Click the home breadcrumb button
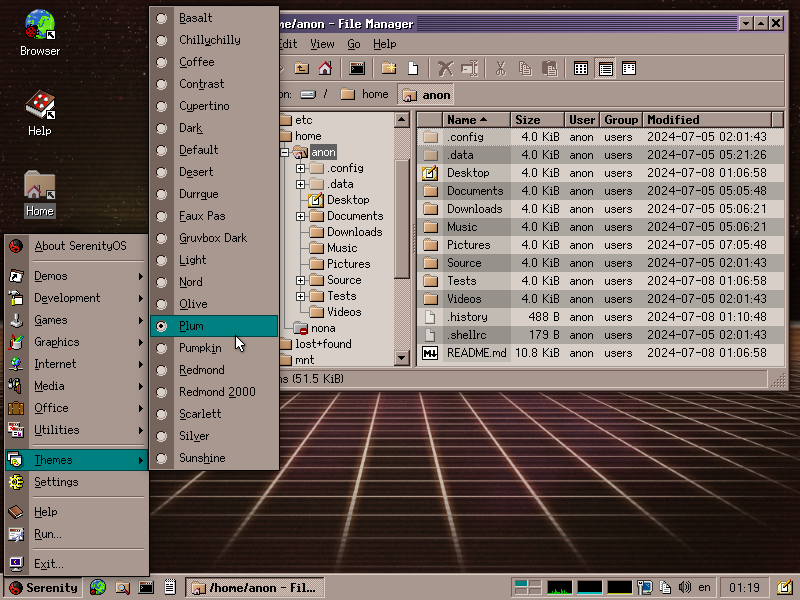This screenshot has width=800, height=600. [364, 94]
